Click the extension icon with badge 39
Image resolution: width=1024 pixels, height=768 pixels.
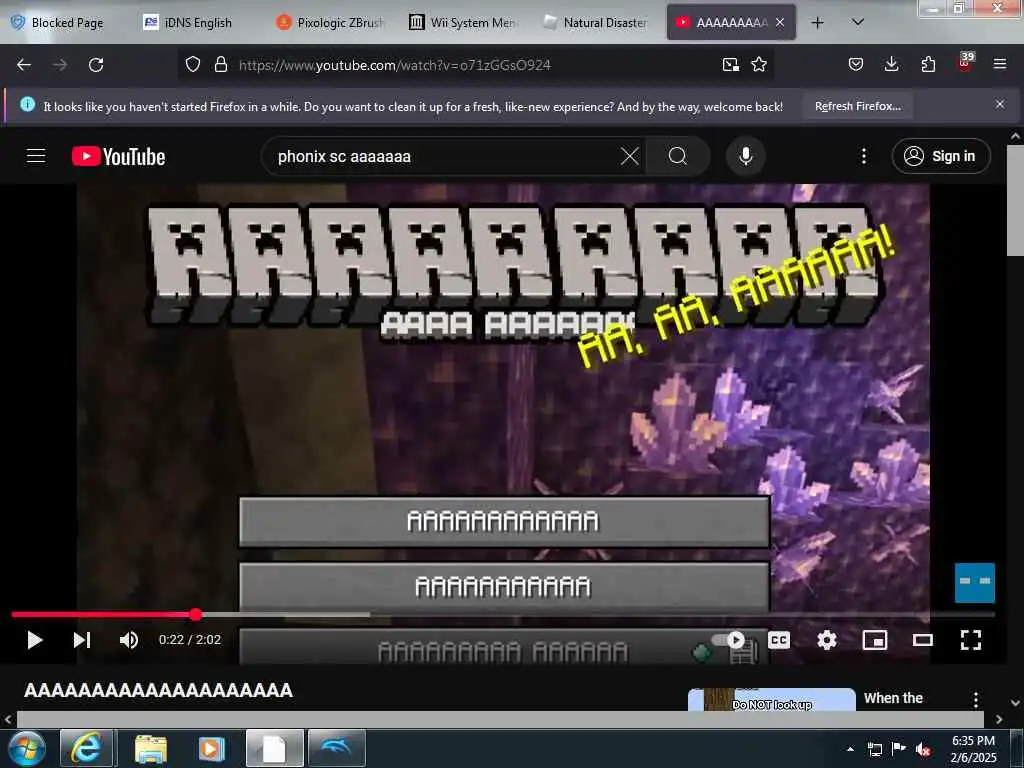(965, 62)
